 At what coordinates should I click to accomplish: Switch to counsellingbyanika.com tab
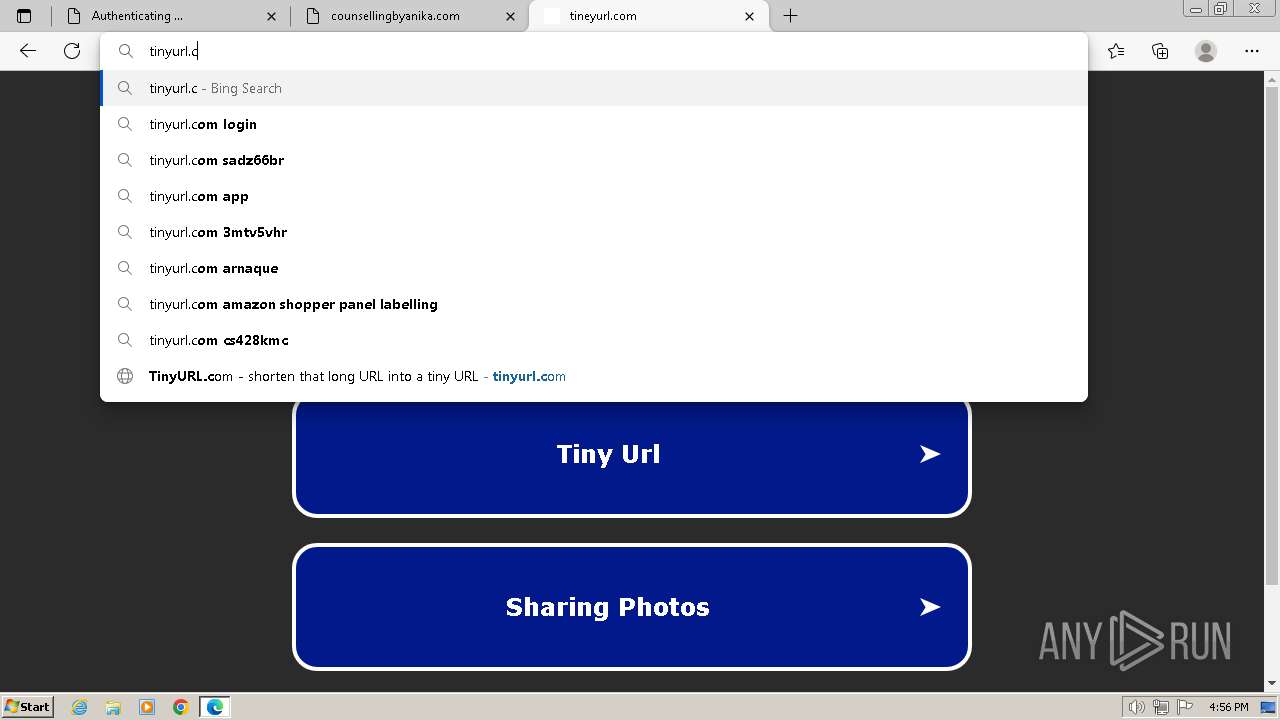pyautogui.click(x=409, y=16)
